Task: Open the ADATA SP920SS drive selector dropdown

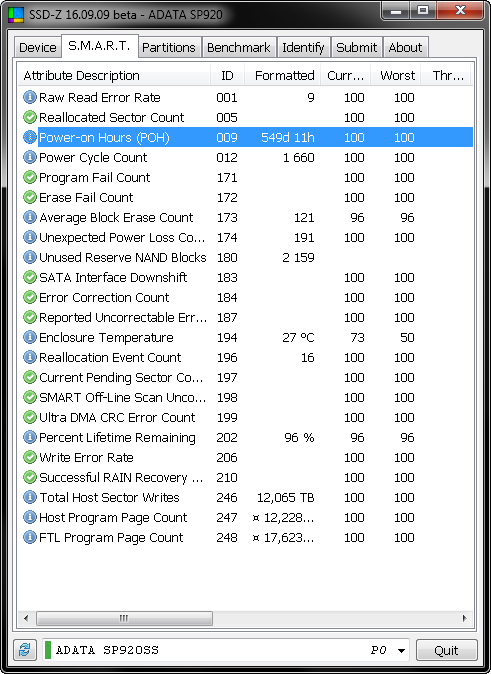Action: point(226,650)
